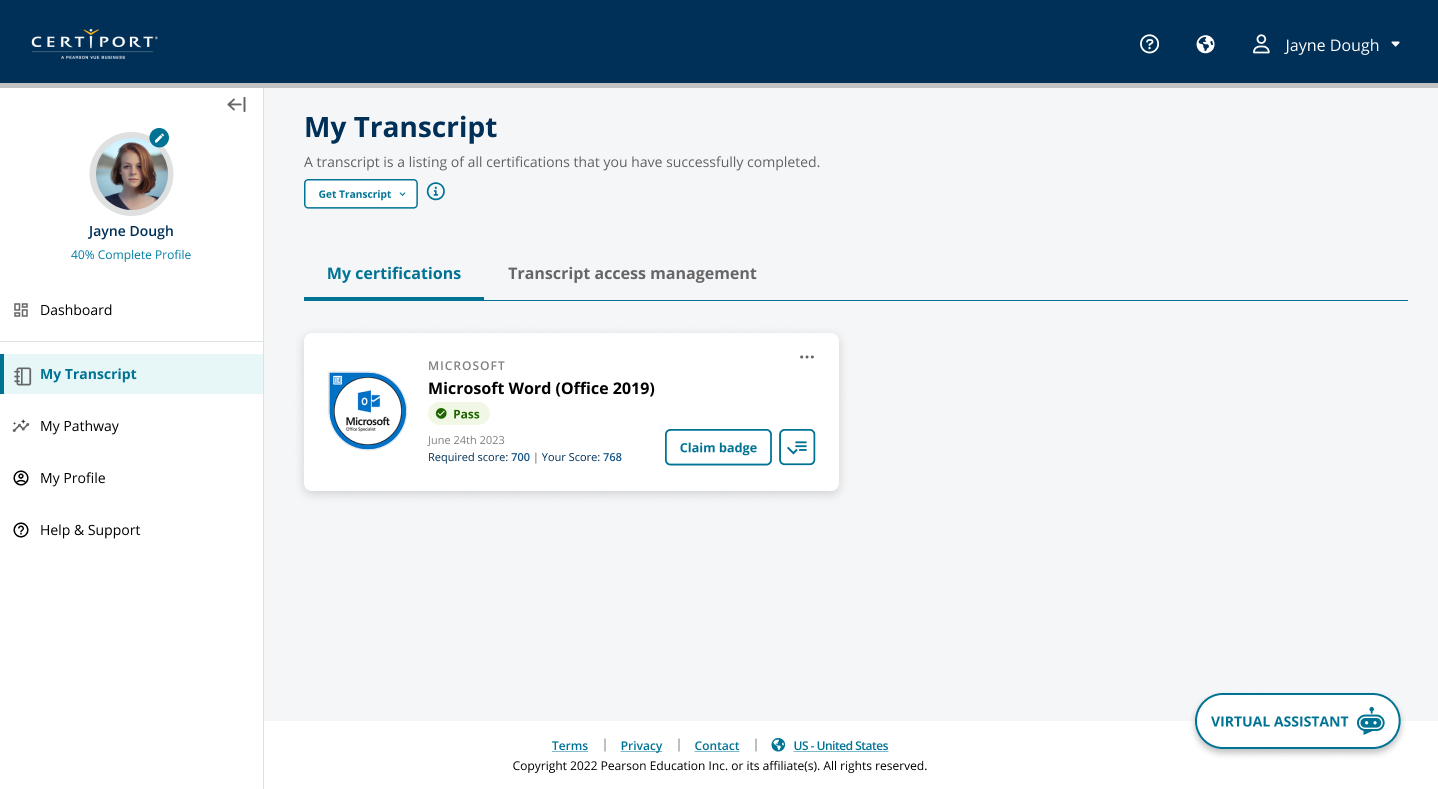Switch to Transcript access management tab
Screen dimensions: 1438x789
tap(632, 273)
